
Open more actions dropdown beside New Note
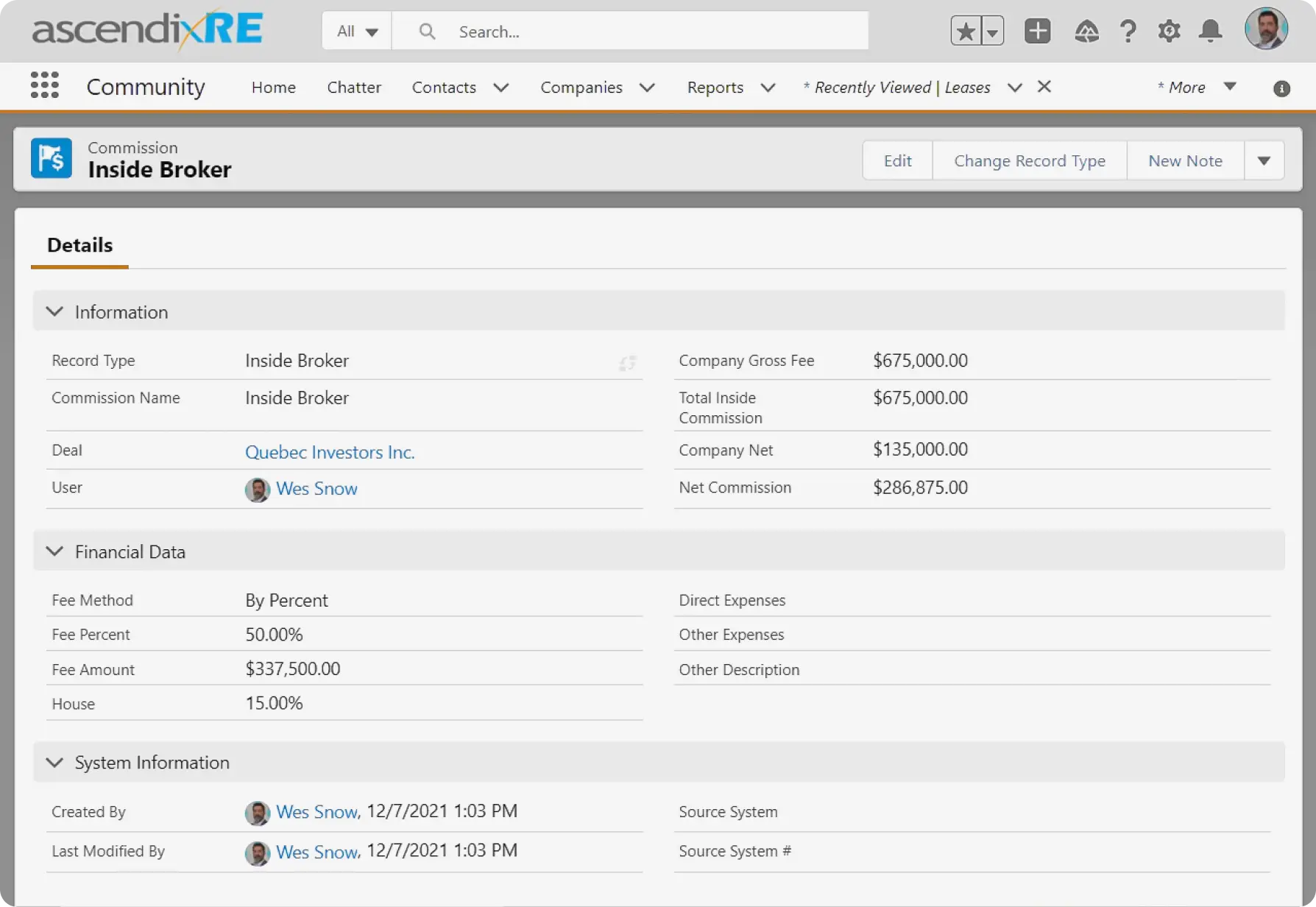point(1264,160)
